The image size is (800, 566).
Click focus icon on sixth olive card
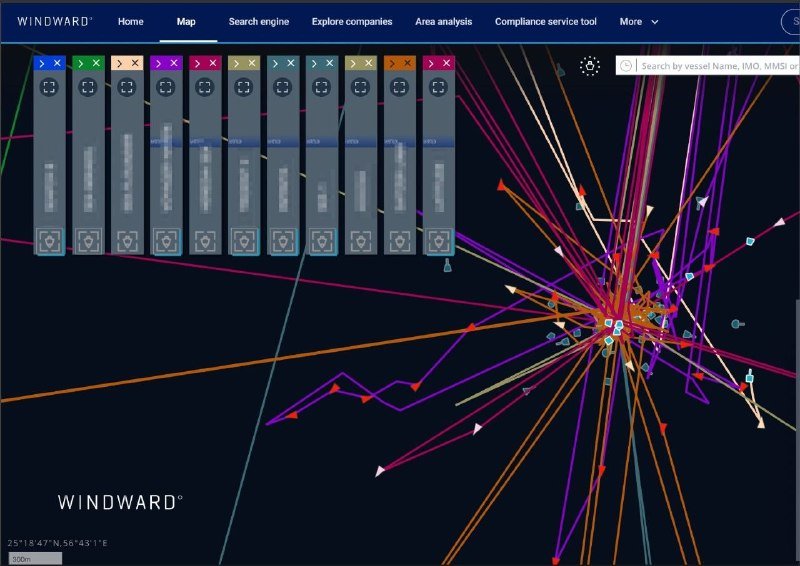pyautogui.click(x=244, y=87)
